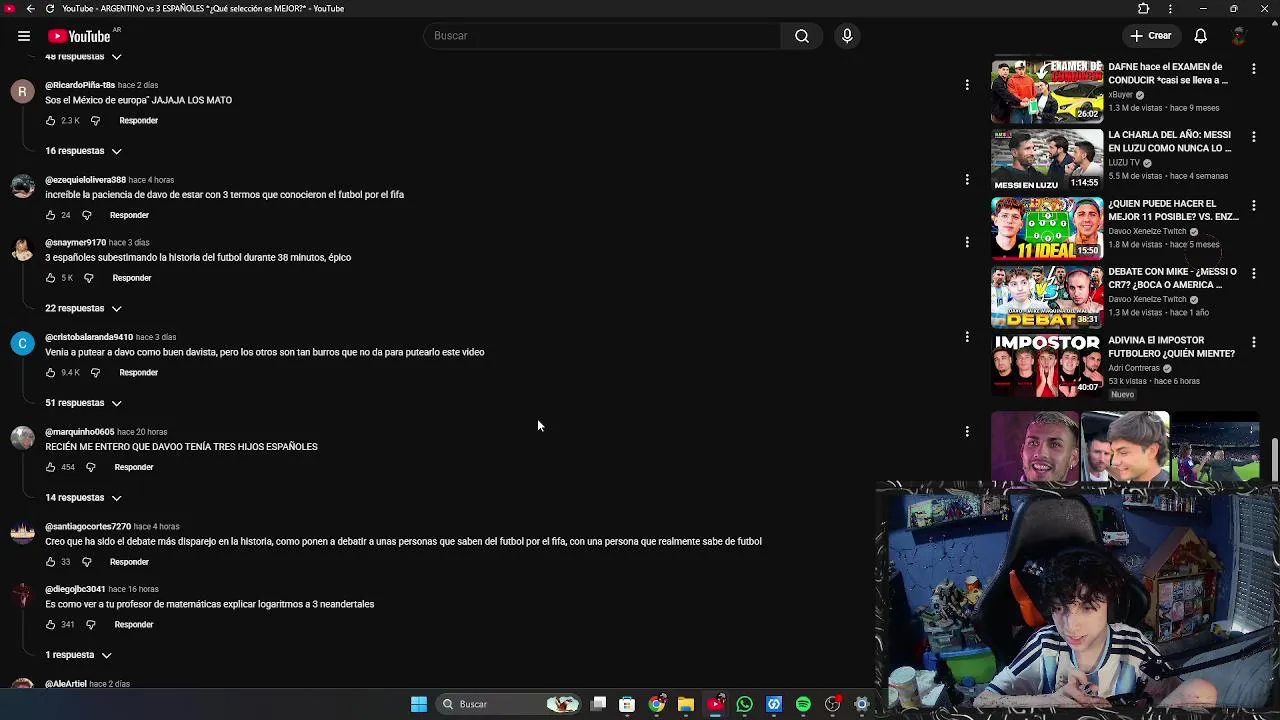The image size is (1280, 720).
Task: Expand the 1 respuesta thread
Action: point(78,655)
